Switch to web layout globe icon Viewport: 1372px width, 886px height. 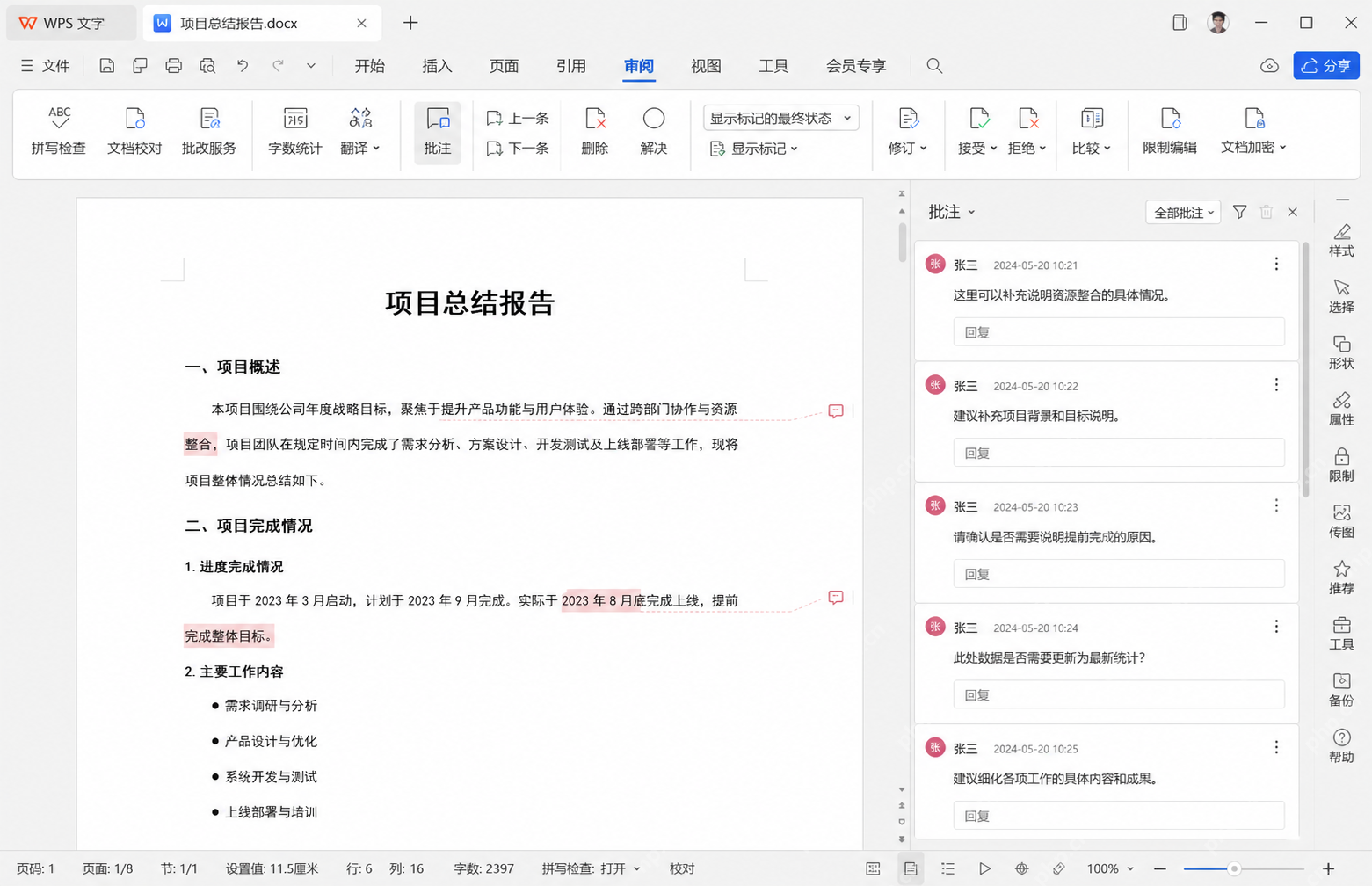click(1021, 868)
